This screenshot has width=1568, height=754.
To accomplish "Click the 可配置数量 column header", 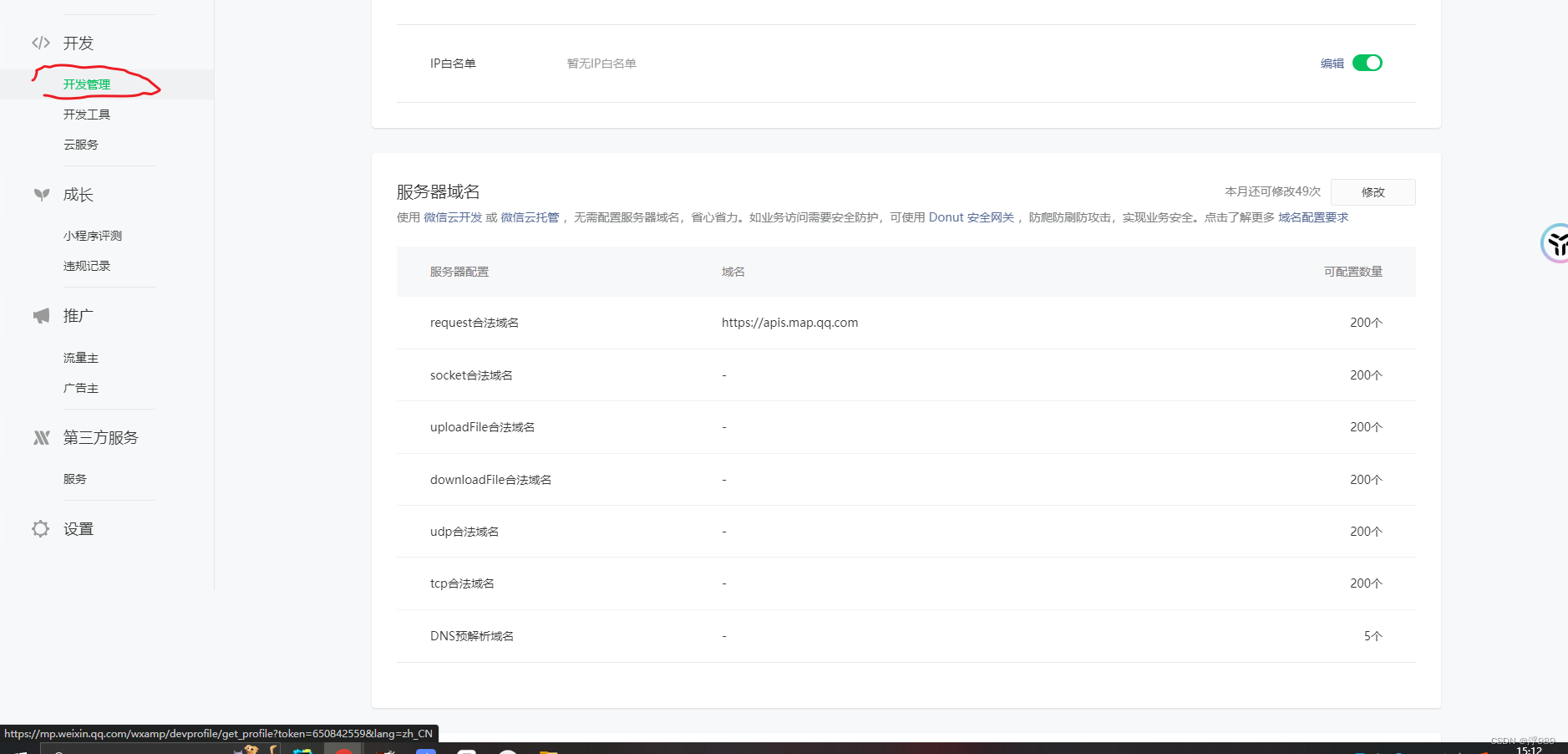I will 1353,272.
